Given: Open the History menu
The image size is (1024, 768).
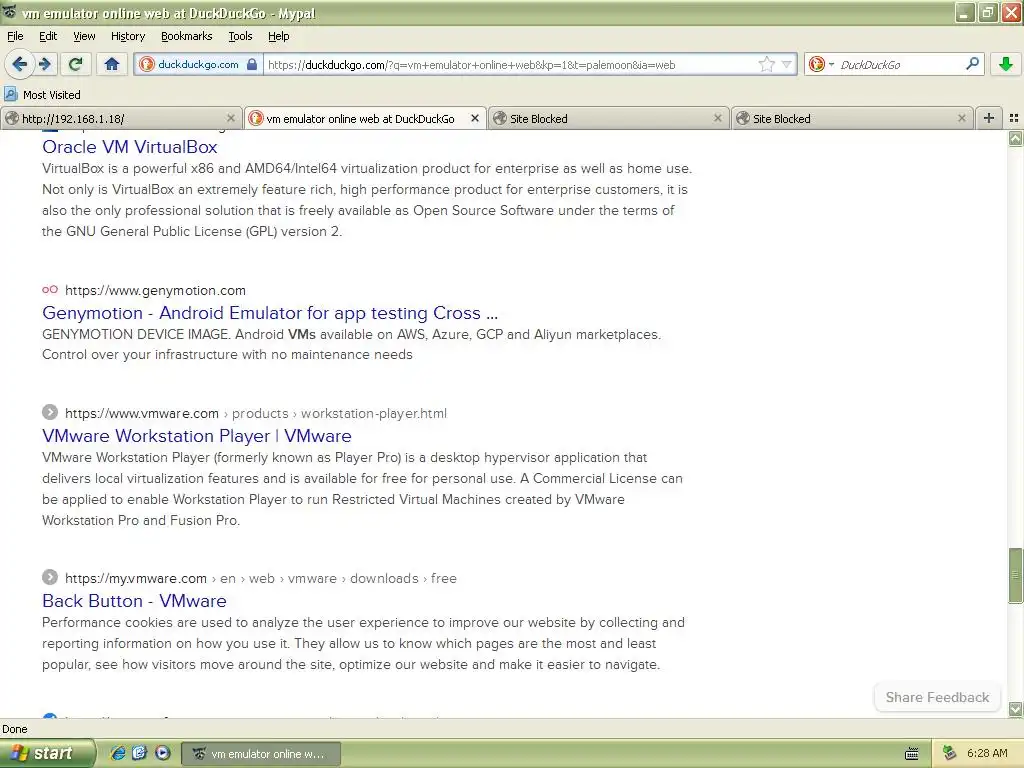Looking at the screenshot, I should tap(127, 36).
